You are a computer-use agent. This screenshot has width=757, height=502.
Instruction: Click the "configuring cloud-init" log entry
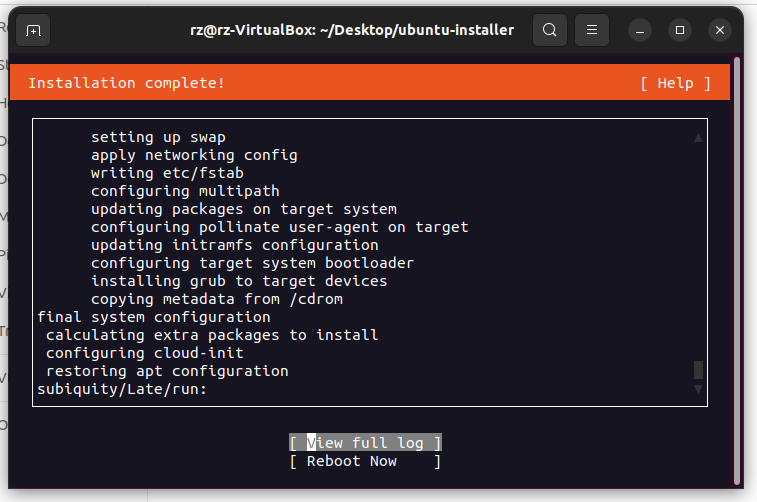click(145, 353)
